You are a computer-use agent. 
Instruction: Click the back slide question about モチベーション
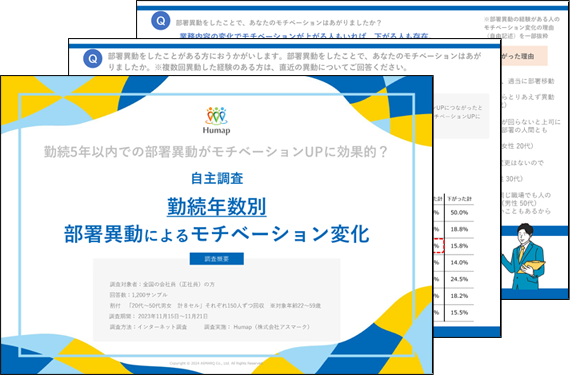(x=278, y=23)
